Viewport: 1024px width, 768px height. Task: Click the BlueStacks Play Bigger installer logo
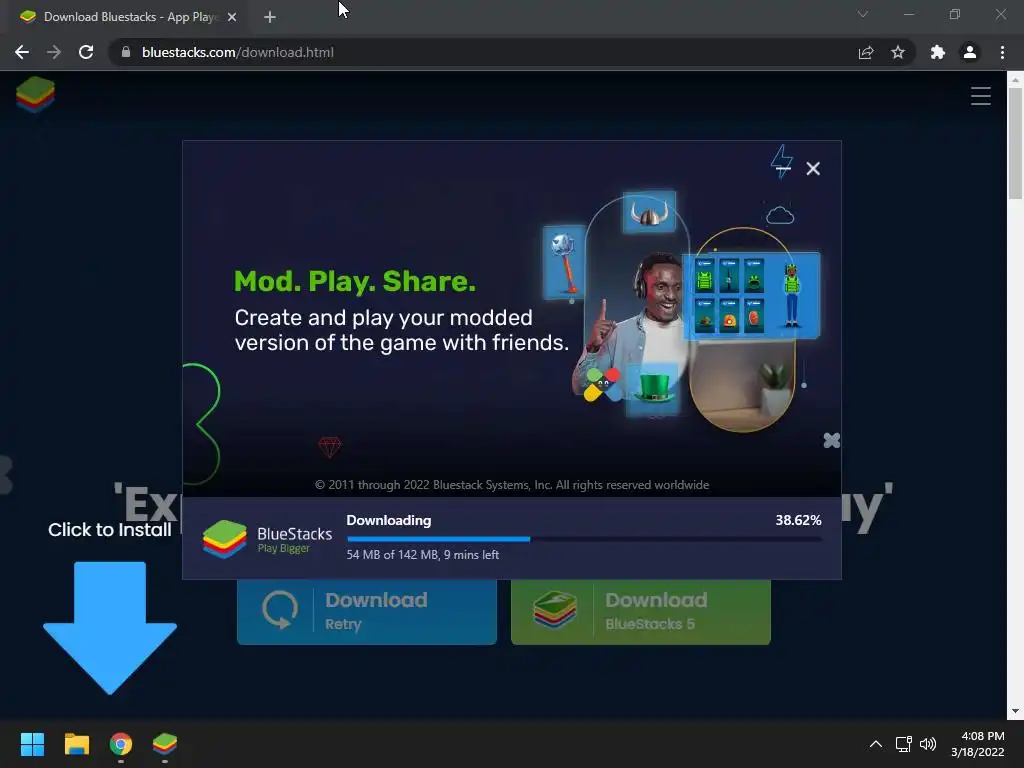coord(267,539)
